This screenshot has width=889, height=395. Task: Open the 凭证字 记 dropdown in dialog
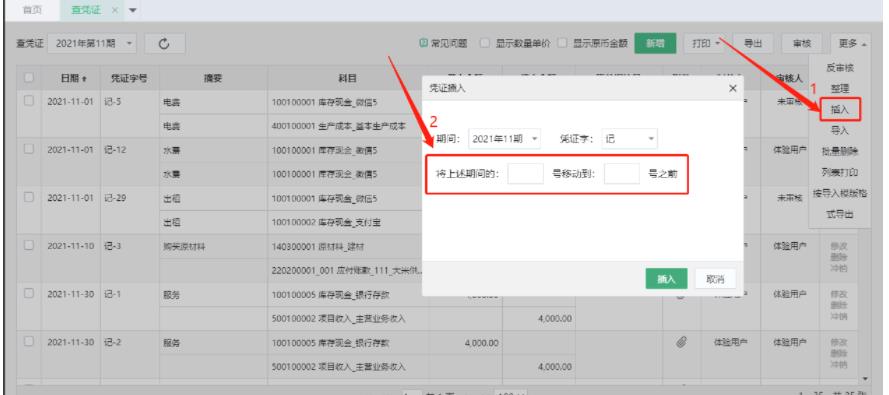point(629,138)
